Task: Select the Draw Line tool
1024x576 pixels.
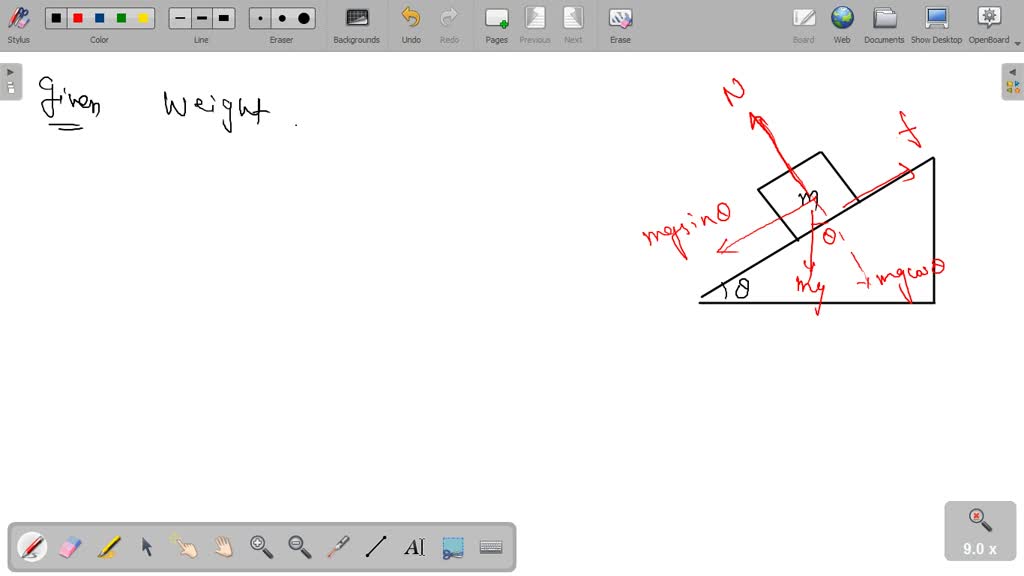Action: pyautogui.click(x=375, y=547)
